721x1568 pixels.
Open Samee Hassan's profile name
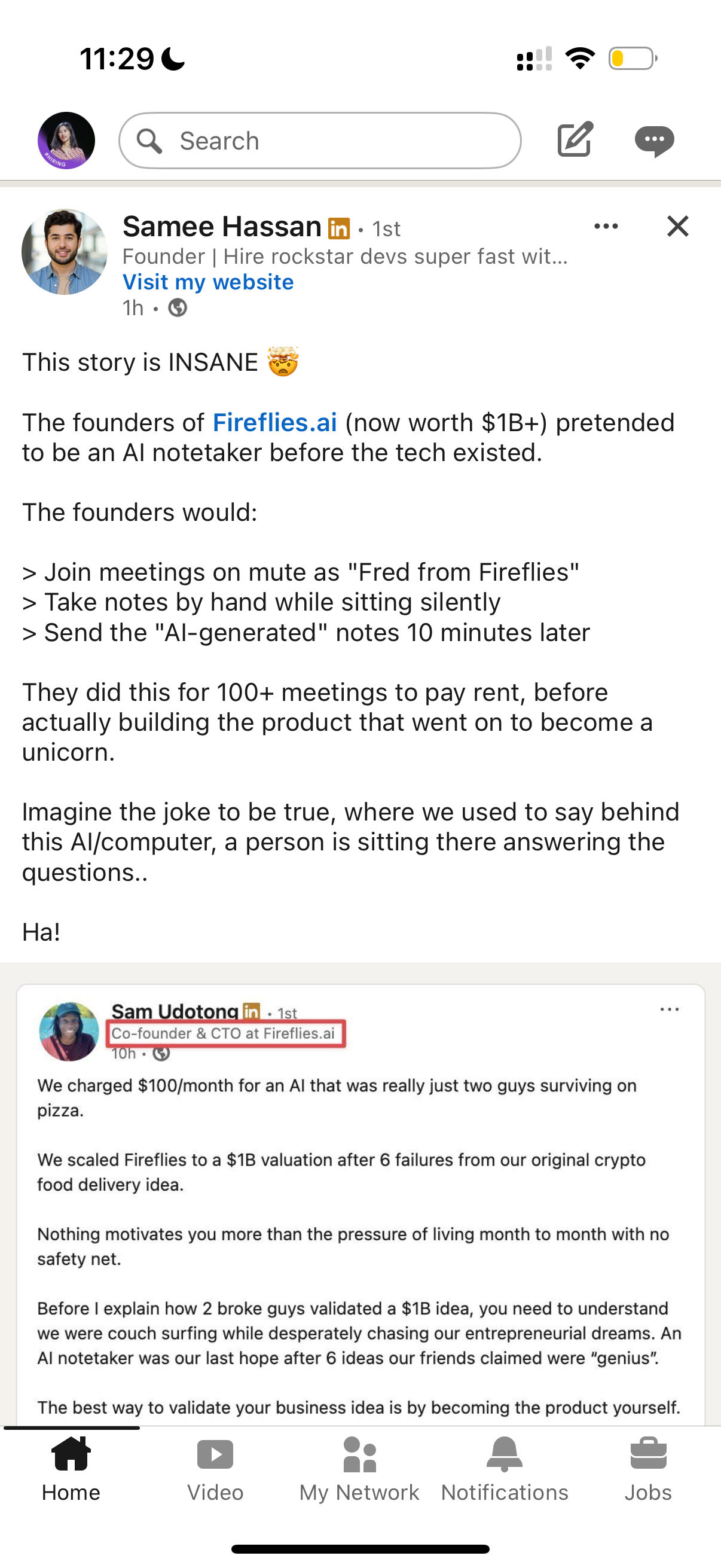click(x=222, y=227)
